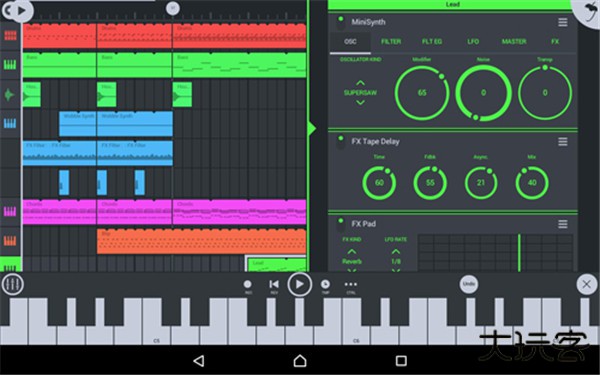
Task: Start recording with the REC button
Action: pos(248,284)
